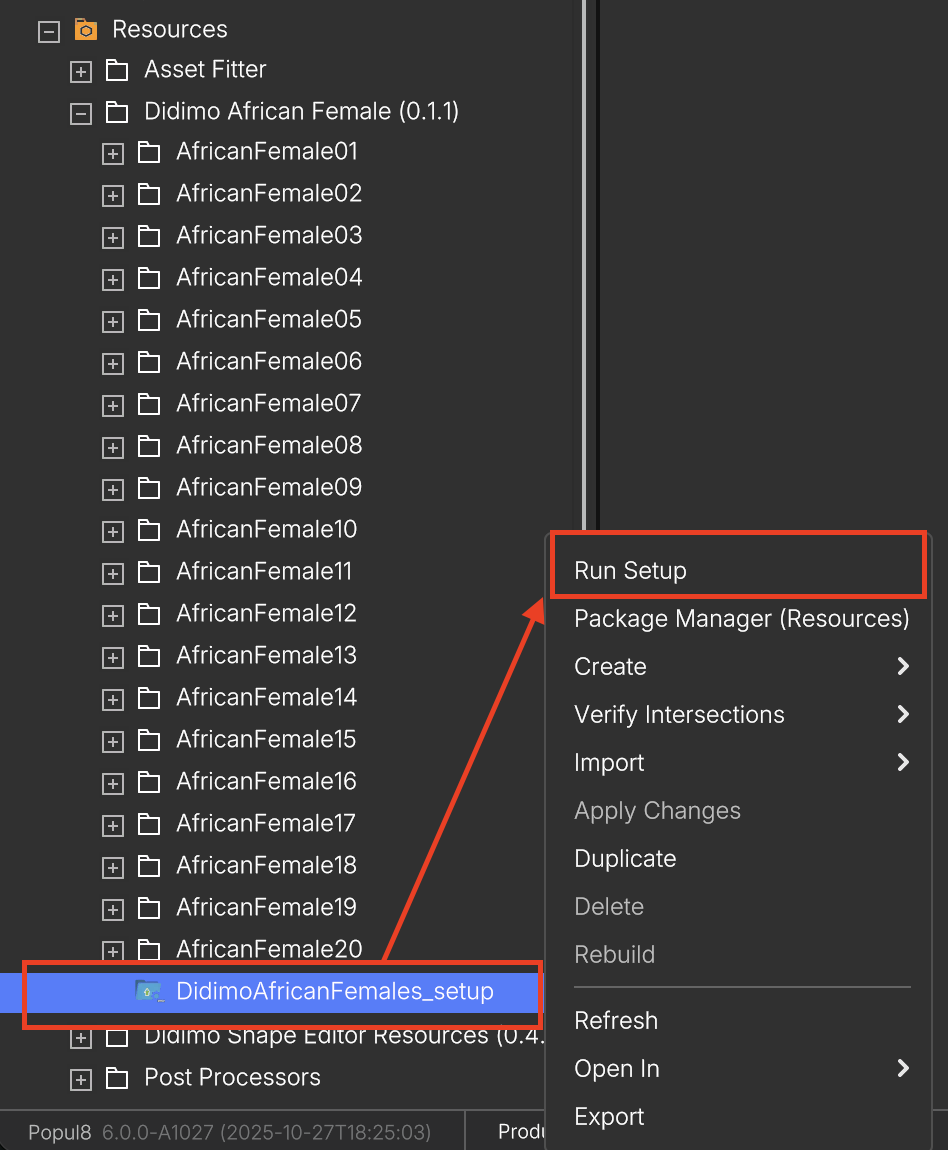Image resolution: width=948 pixels, height=1150 pixels.
Task: Click the AfricanFemale11 folder icon
Action: 149,572
